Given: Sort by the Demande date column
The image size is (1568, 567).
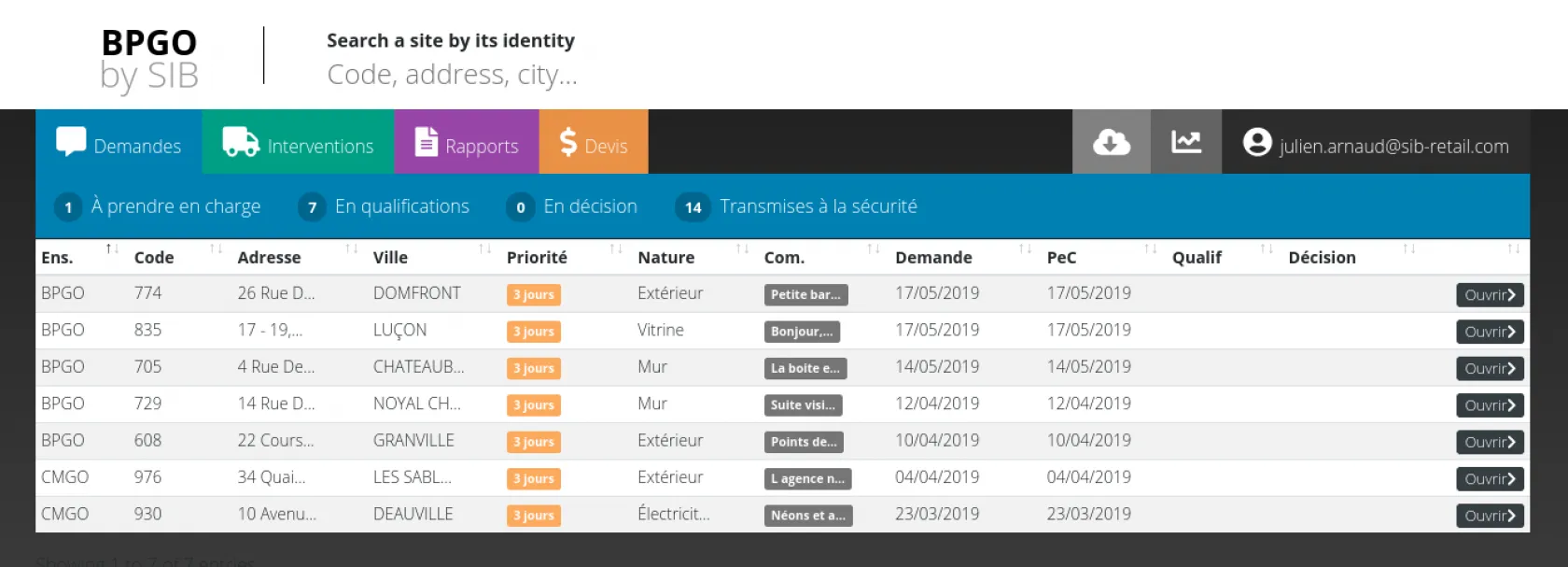Looking at the screenshot, I should coord(933,258).
